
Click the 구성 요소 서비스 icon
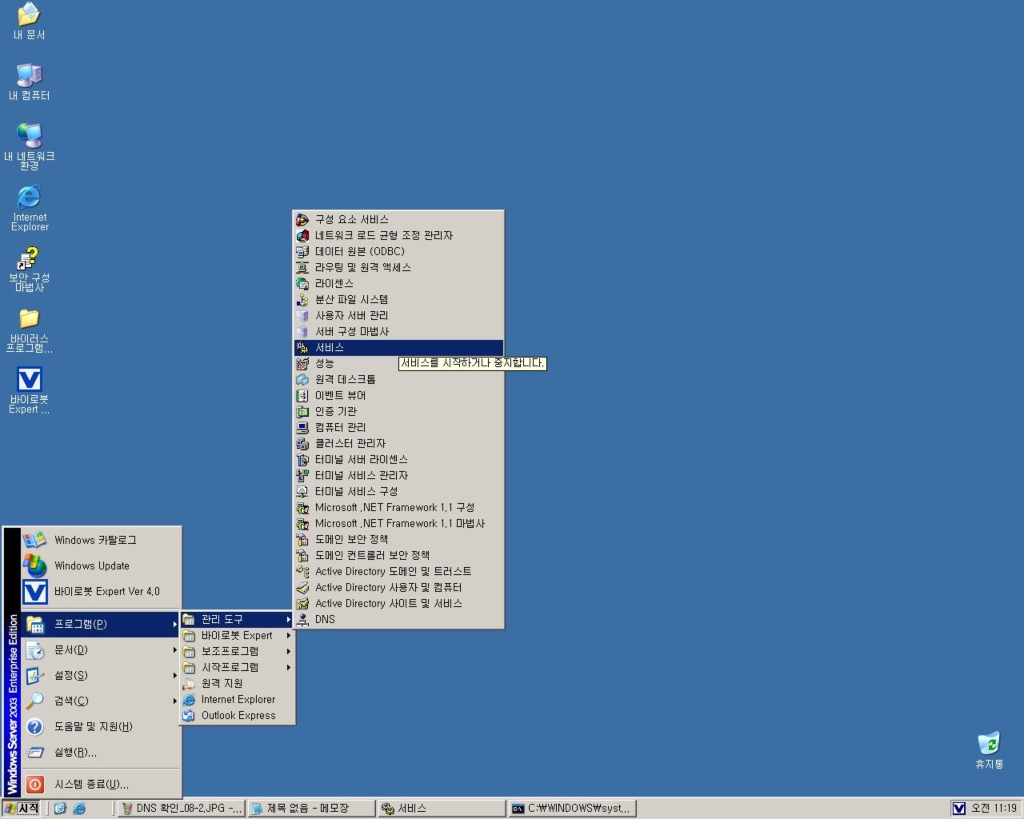pyautogui.click(x=302, y=219)
